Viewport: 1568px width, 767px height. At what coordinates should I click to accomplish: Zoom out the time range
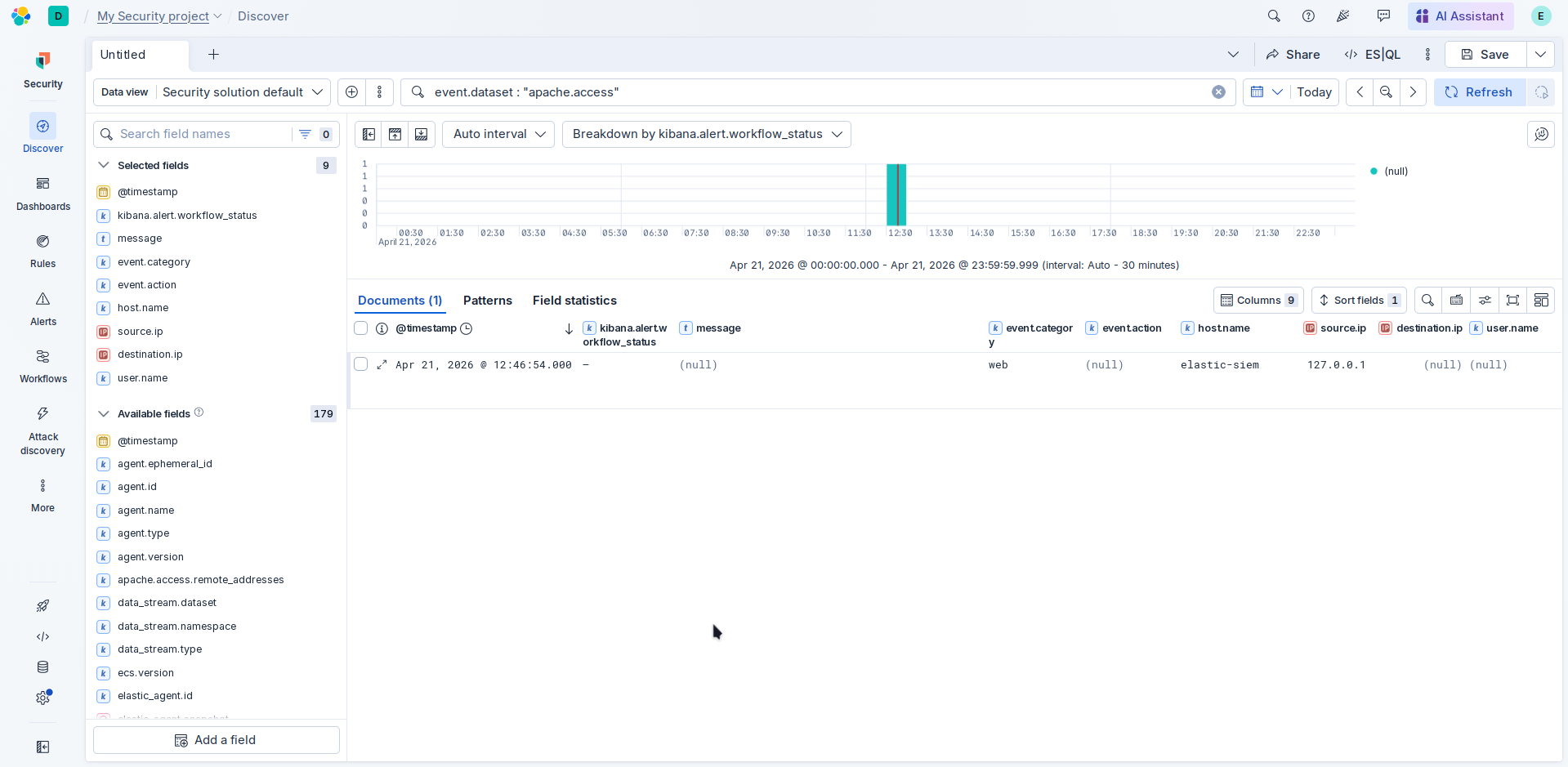(1387, 92)
